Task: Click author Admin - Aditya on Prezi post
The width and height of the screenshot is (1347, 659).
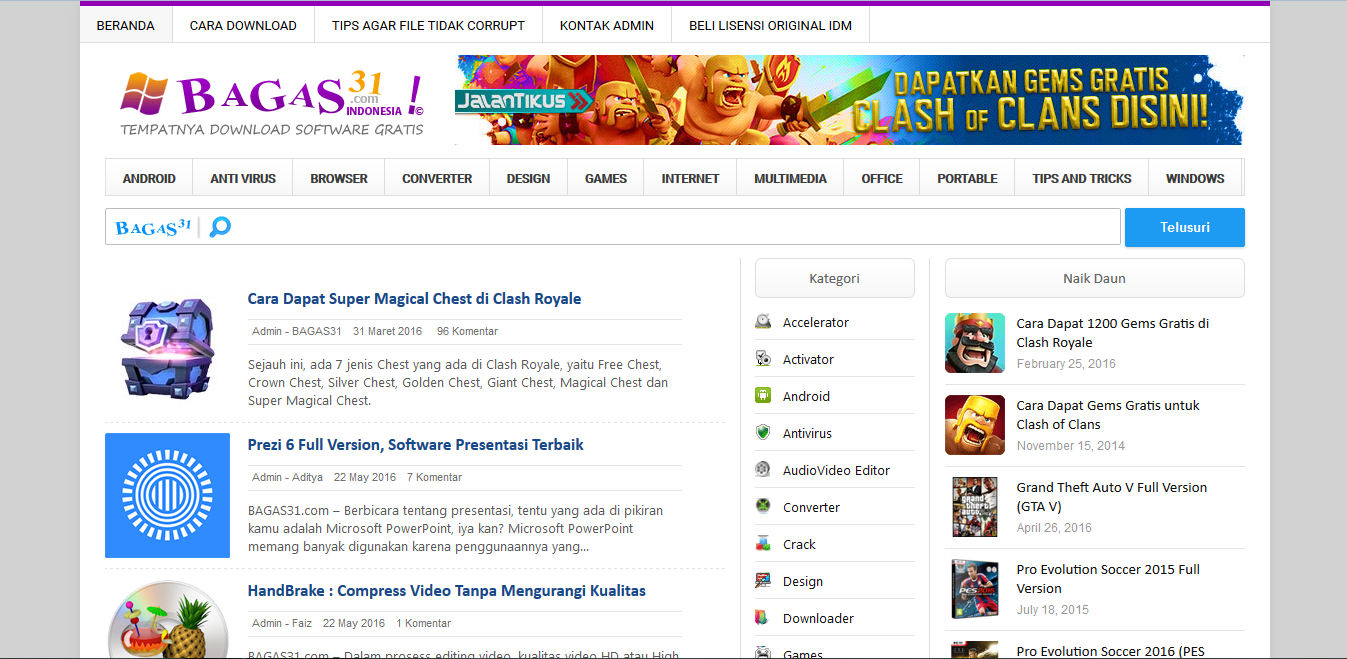Action: (288, 477)
